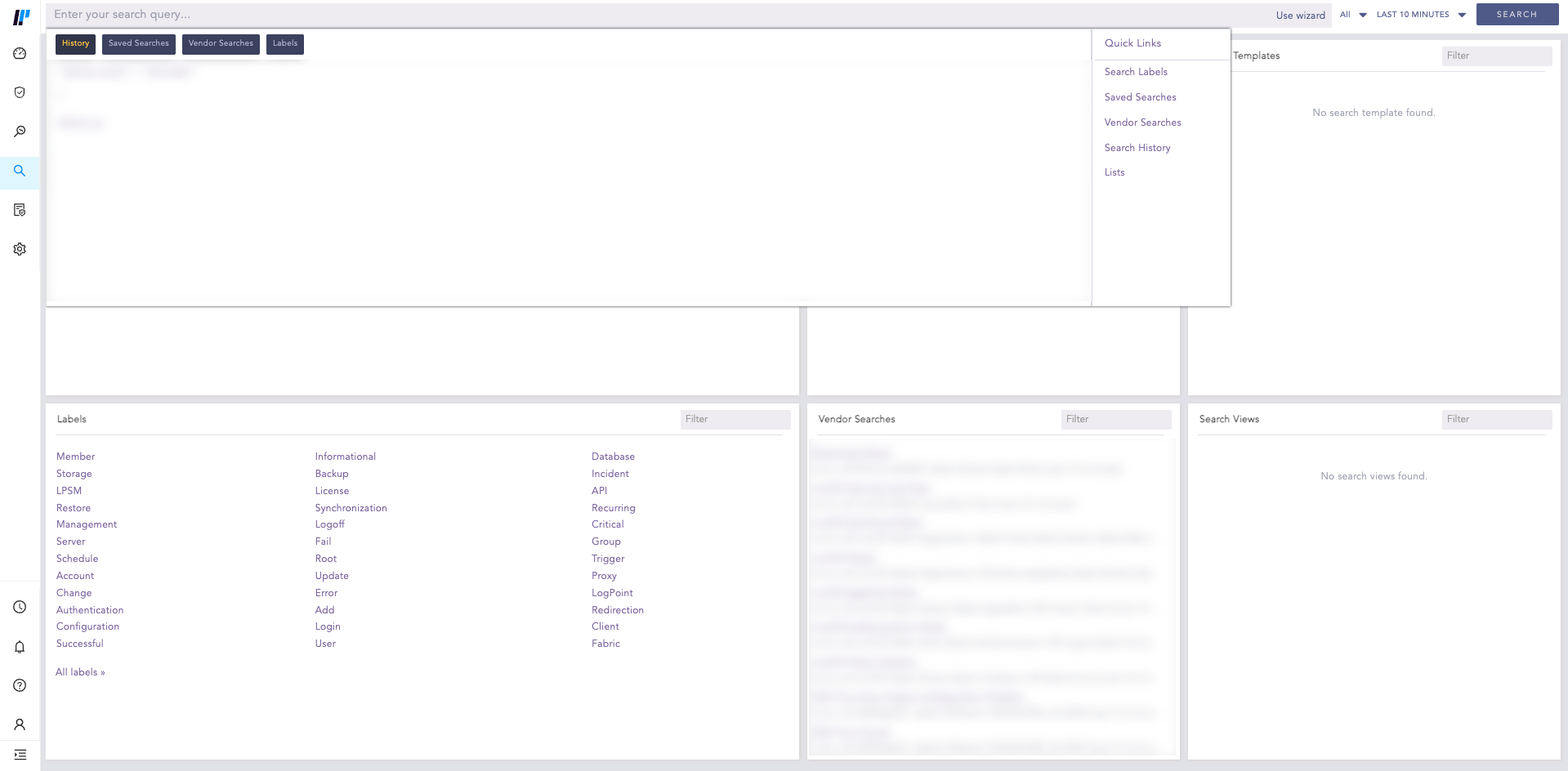The width and height of the screenshot is (1568, 771).
Task: Select the Vendor Searches tab
Action: pyautogui.click(x=221, y=43)
